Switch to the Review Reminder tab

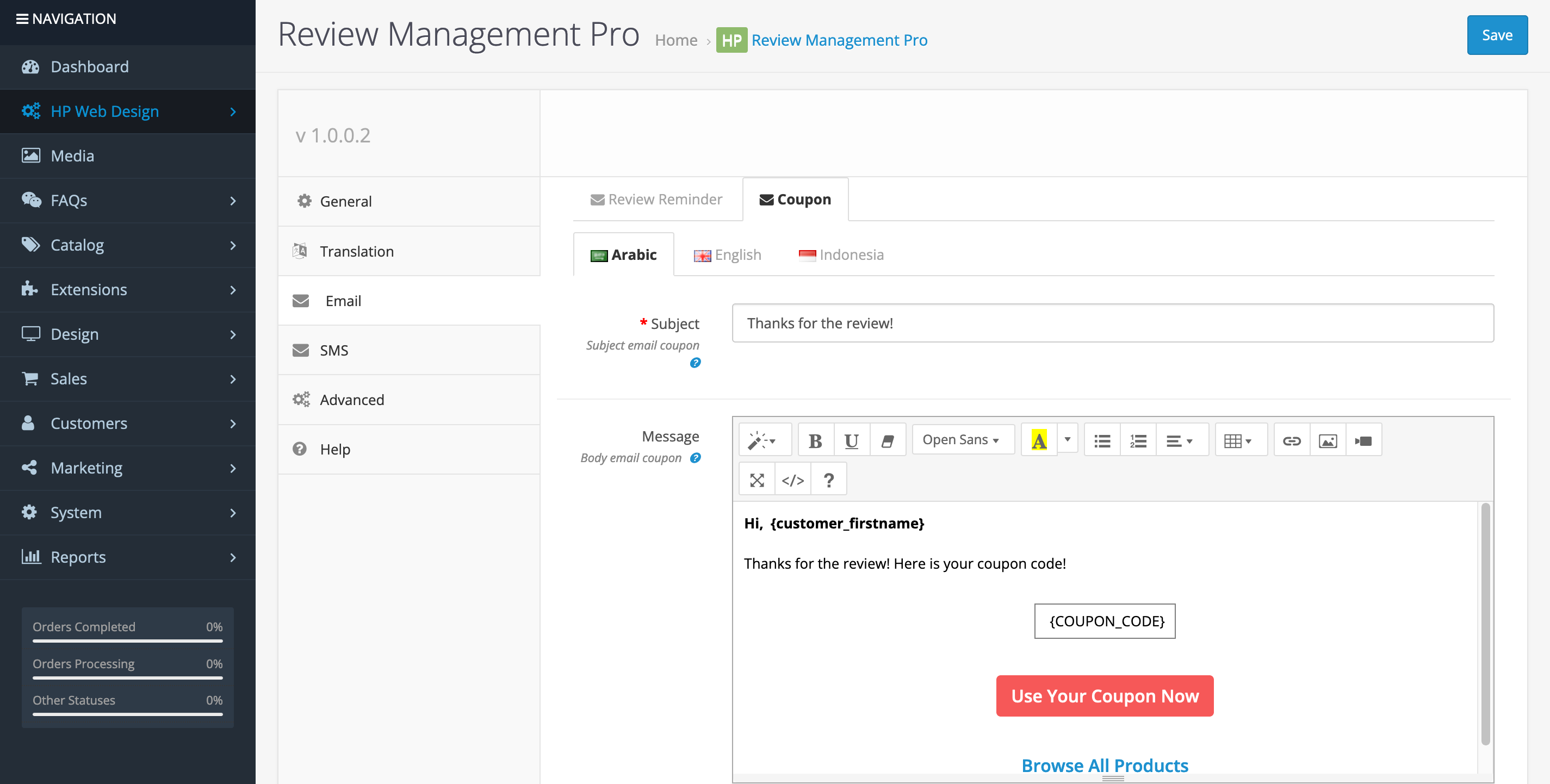coord(656,199)
